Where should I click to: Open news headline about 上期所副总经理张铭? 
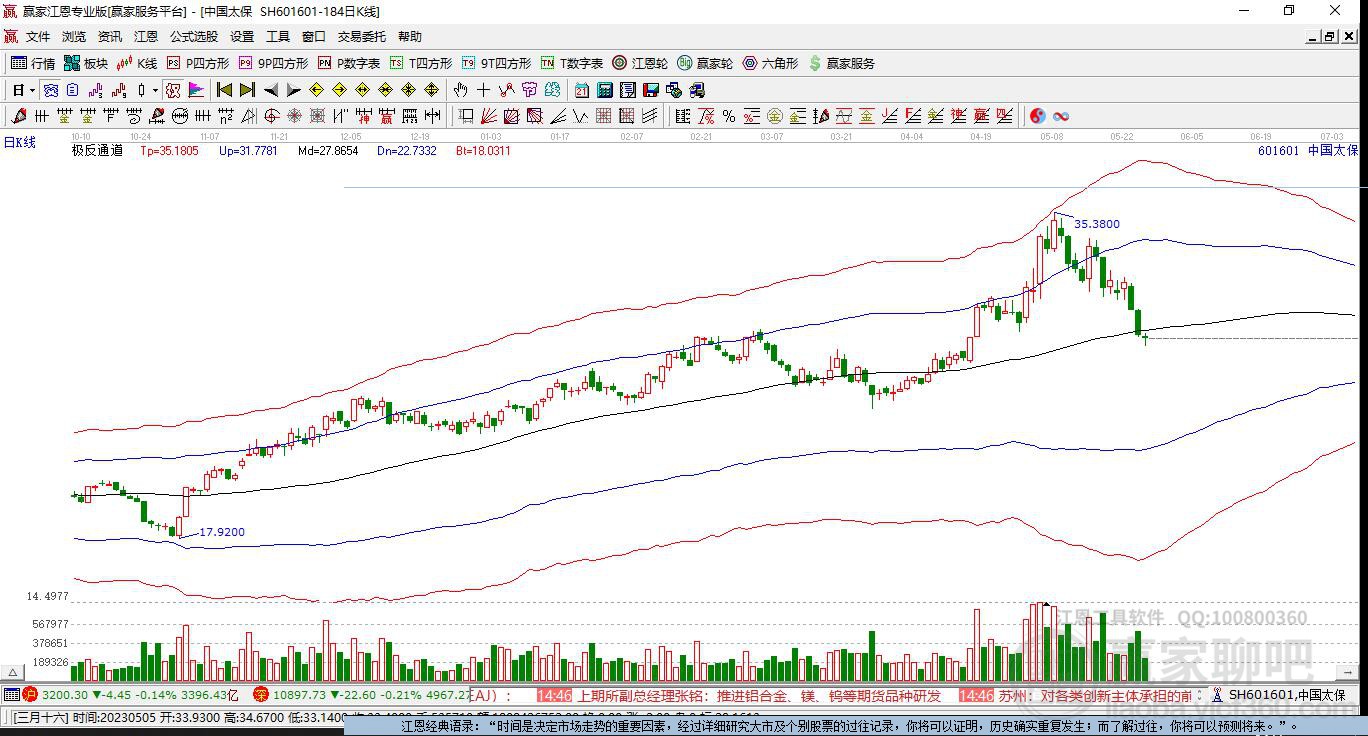tap(758, 695)
